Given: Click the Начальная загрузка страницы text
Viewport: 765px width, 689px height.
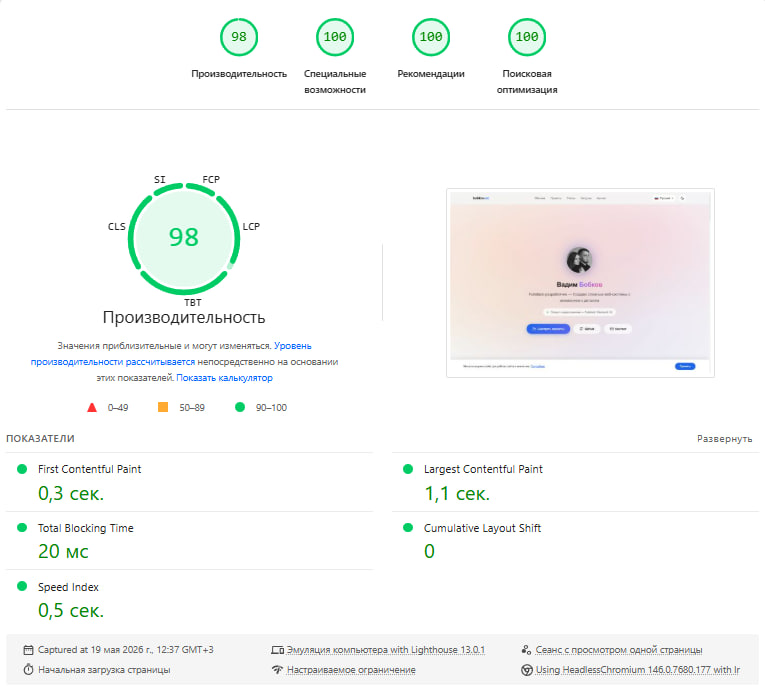Looking at the screenshot, I should 104,670.
